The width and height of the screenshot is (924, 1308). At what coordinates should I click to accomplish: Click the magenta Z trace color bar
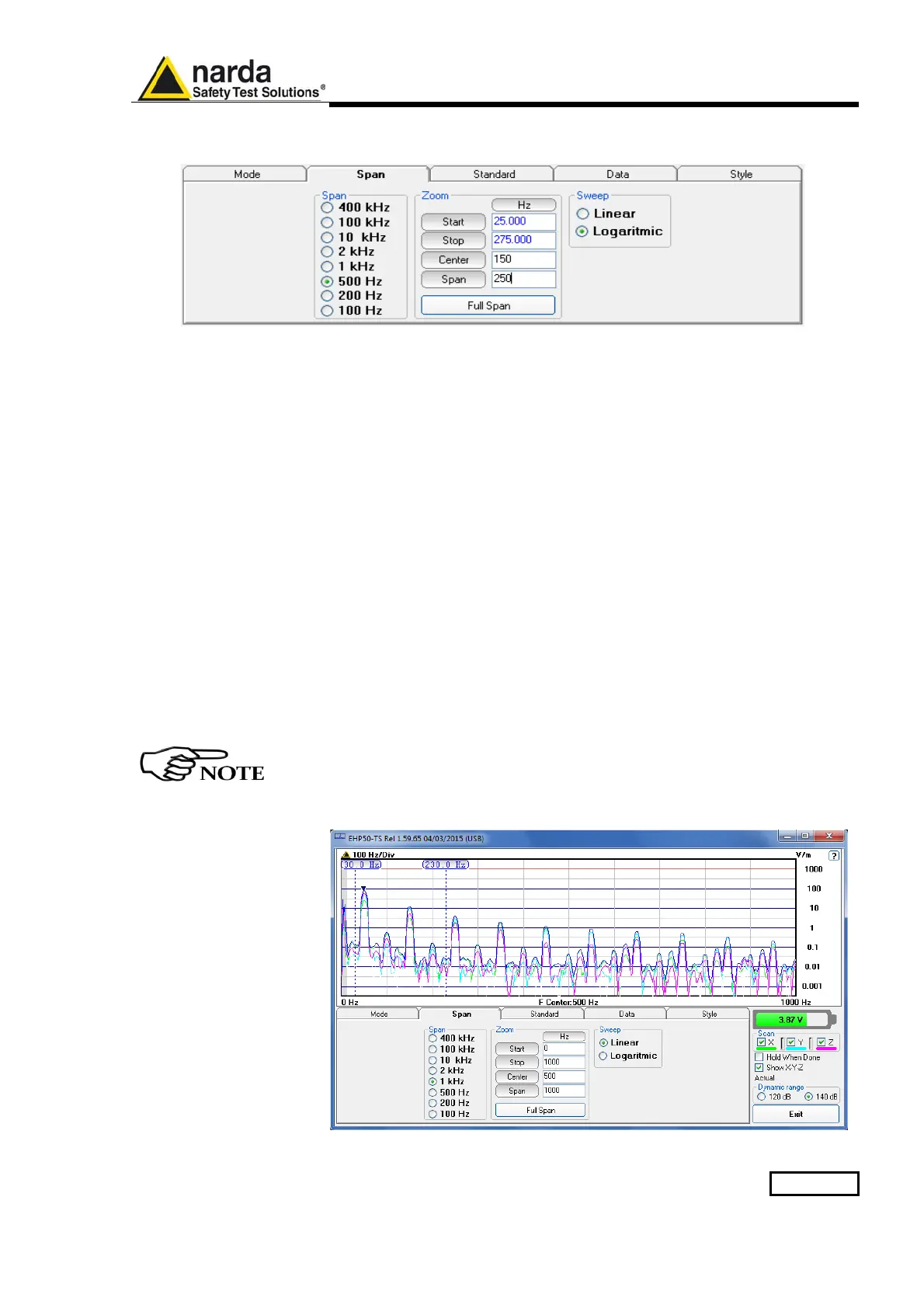tap(826, 1049)
